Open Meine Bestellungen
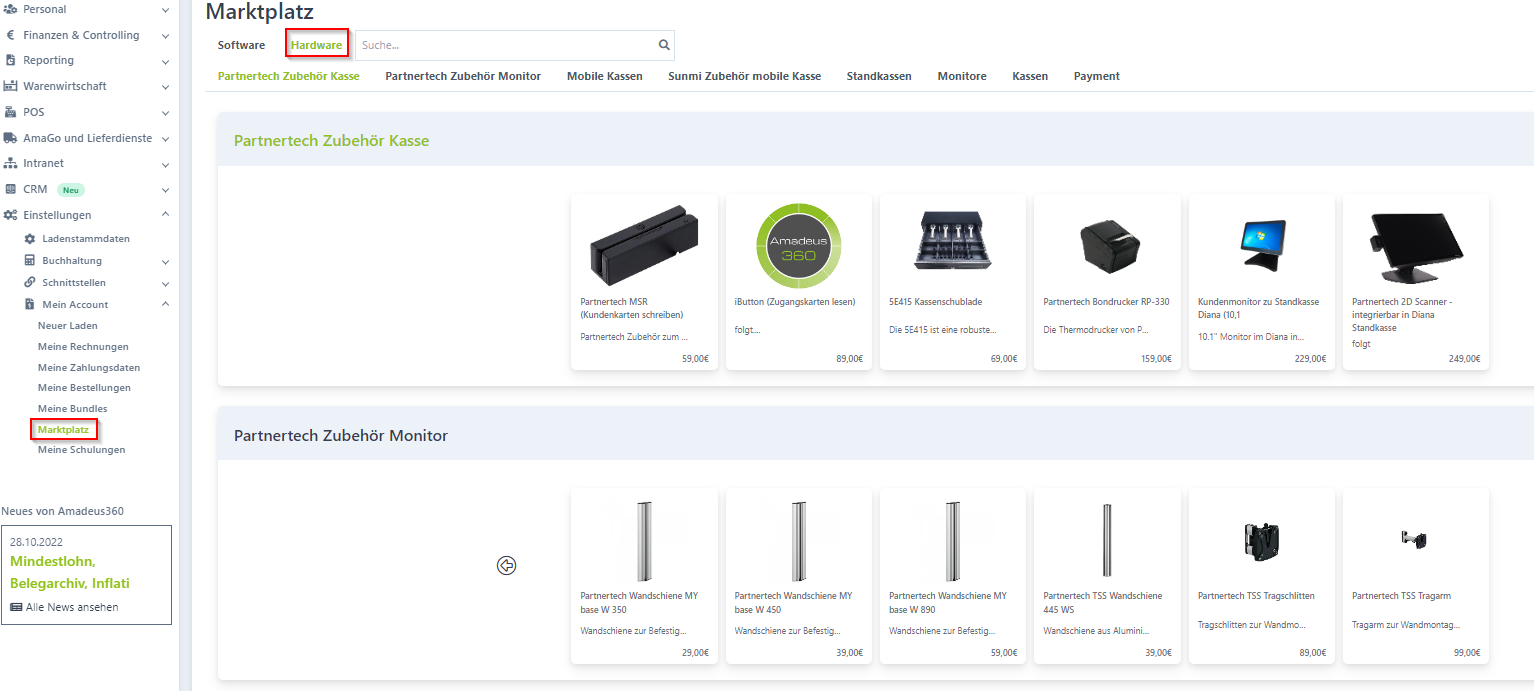The image size is (1534, 691). 84,388
